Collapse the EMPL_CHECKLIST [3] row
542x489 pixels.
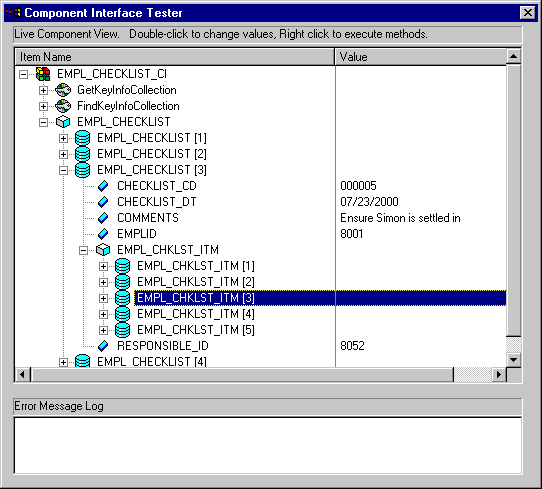[x=63, y=170]
